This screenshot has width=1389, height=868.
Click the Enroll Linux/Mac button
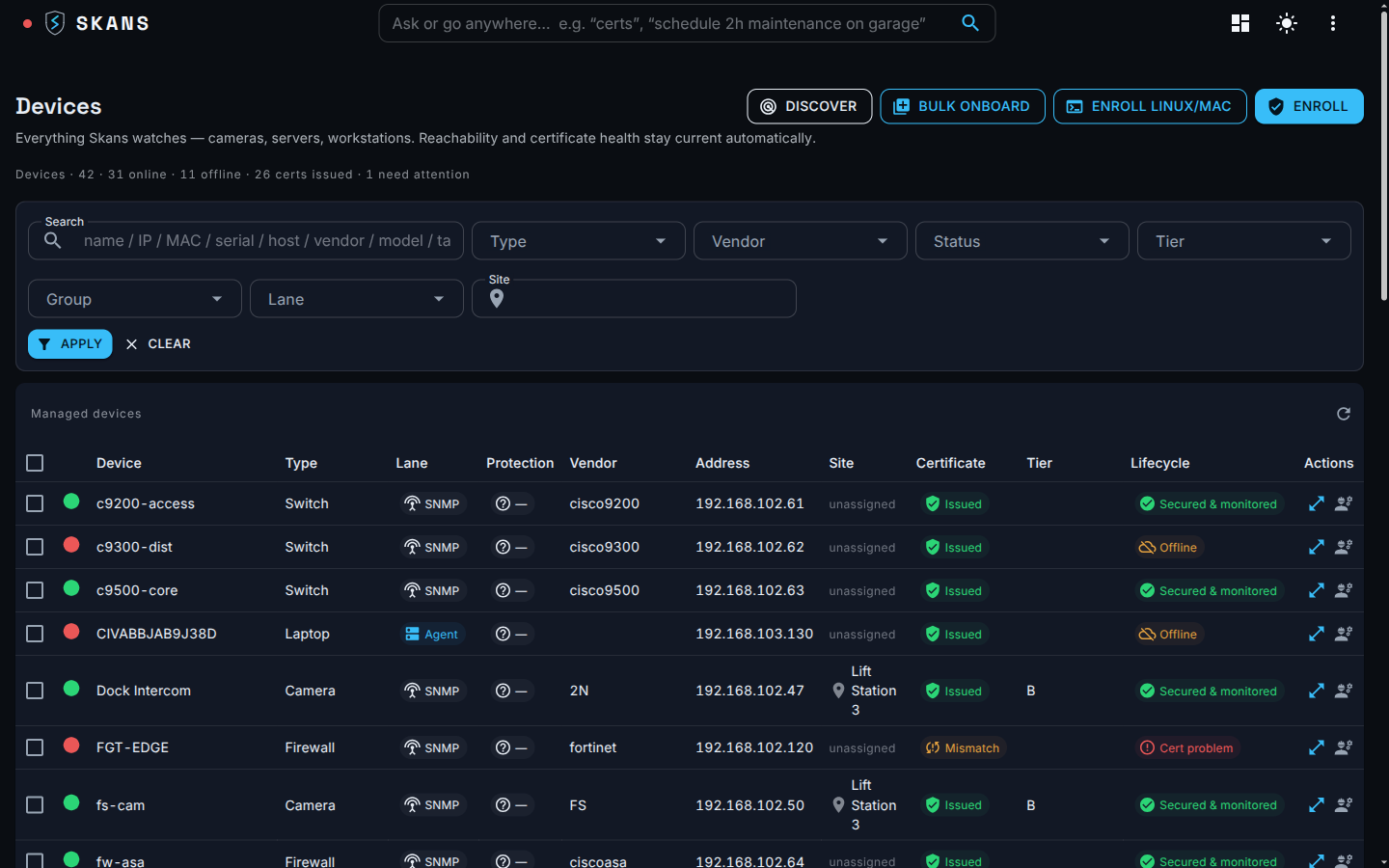(x=1150, y=106)
